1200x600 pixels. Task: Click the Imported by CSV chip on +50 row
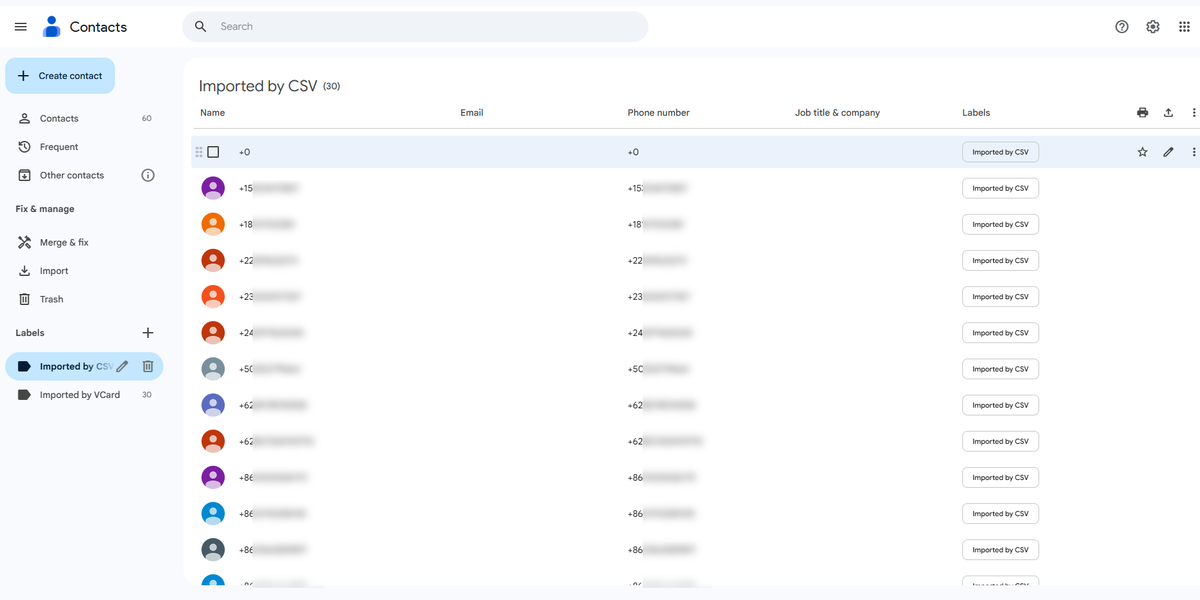point(1000,369)
